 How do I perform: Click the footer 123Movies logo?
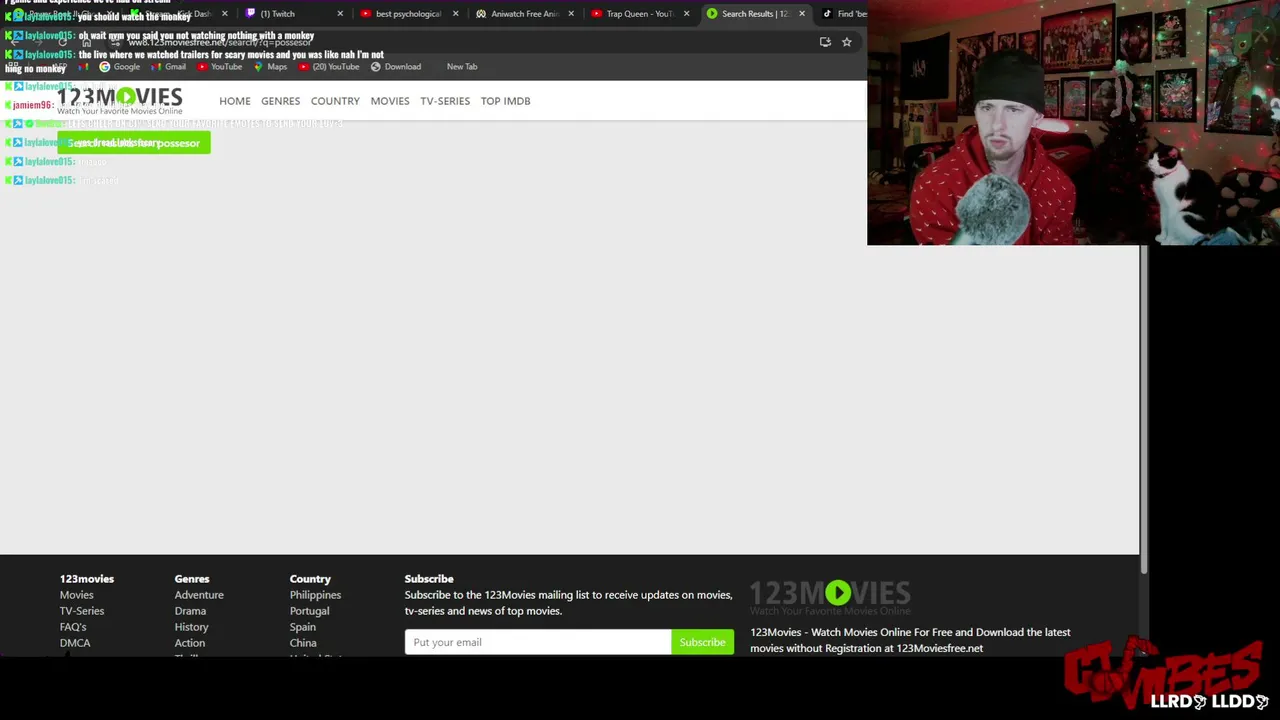(830, 596)
